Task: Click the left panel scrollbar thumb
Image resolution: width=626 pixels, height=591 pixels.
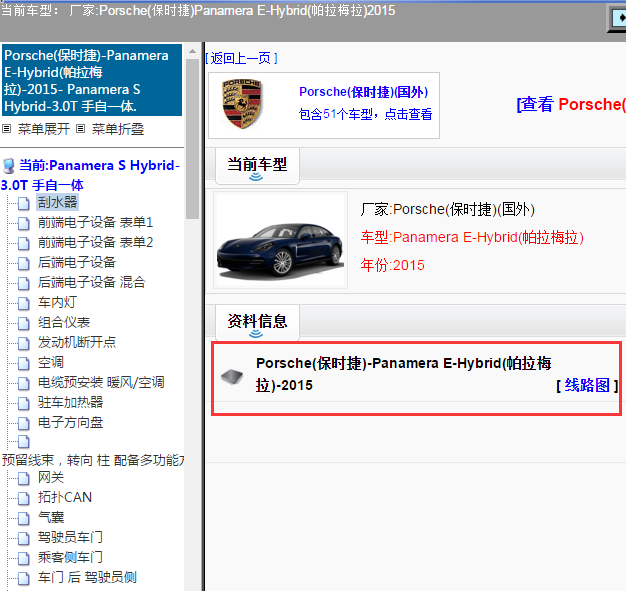Action: pos(192,139)
